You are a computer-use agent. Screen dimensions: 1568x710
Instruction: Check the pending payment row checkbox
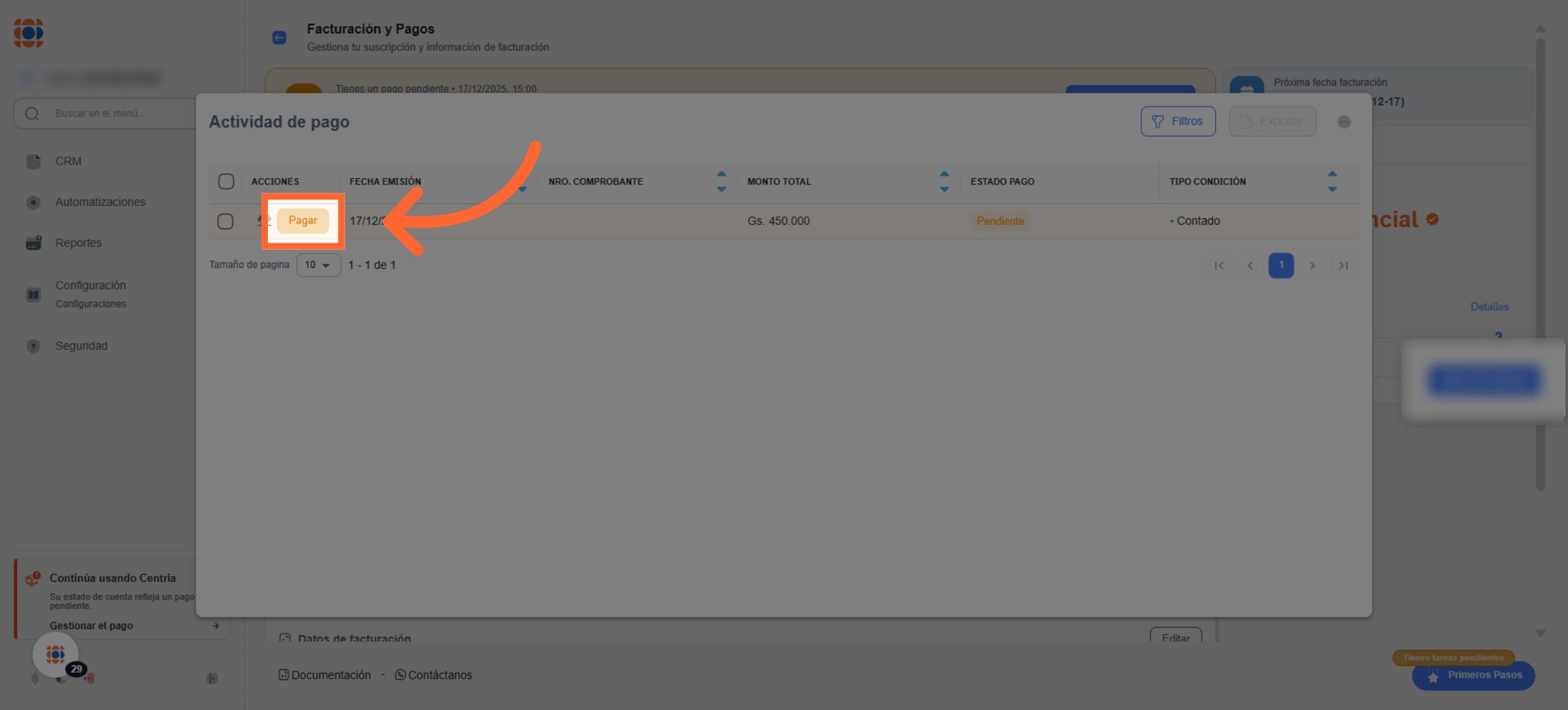[x=225, y=221]
